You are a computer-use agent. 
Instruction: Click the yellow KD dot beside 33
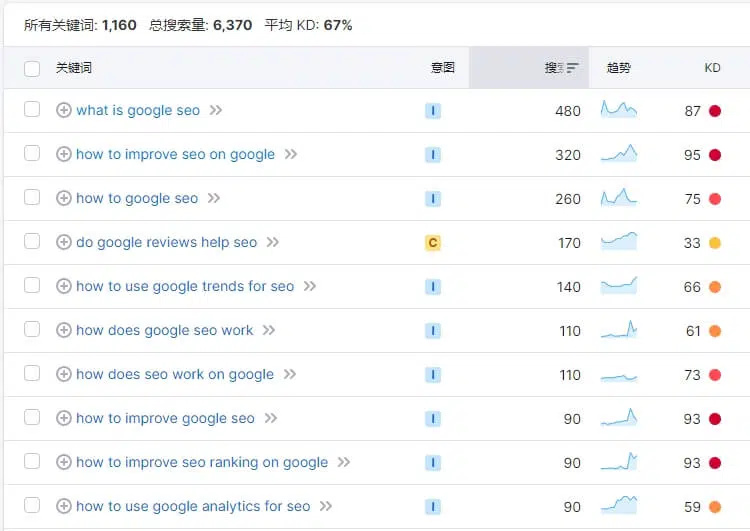[715, 243]
